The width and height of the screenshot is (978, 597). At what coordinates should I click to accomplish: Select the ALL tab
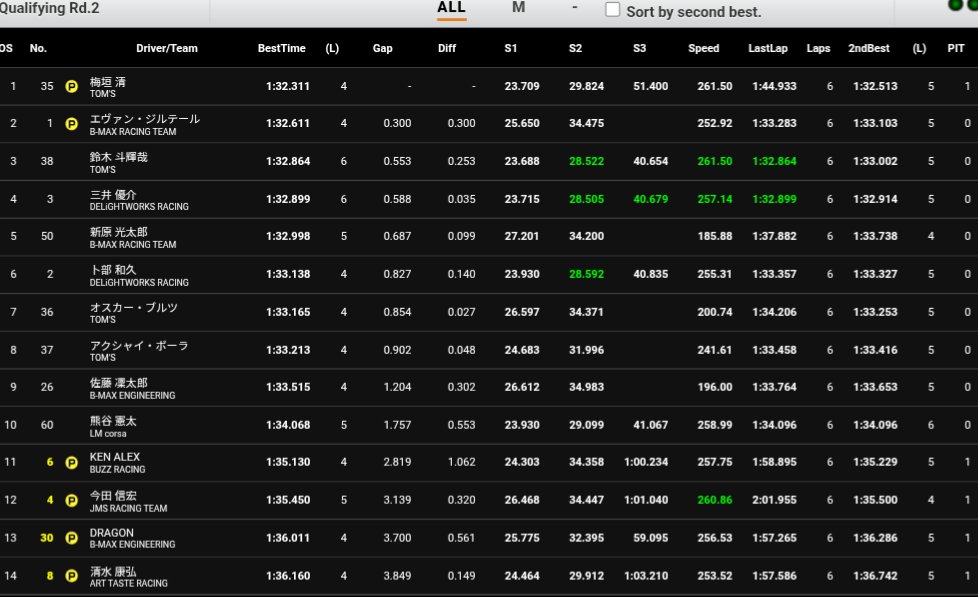[x=451, y=7]
